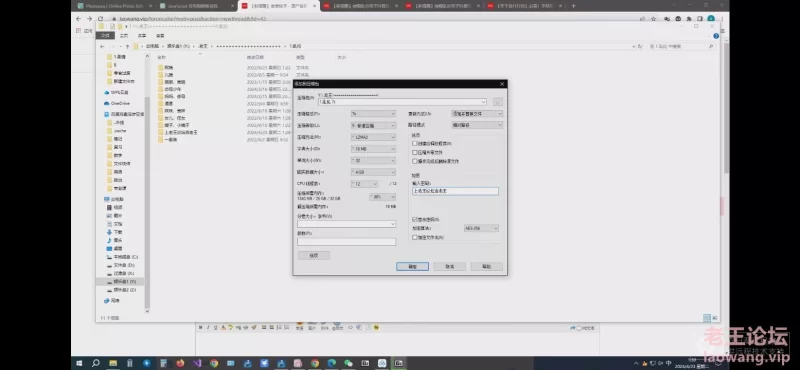Screen dimensions: 800x370
Task: Click the archive browse button beside the archive name
Action: click(x=497, y=102)
